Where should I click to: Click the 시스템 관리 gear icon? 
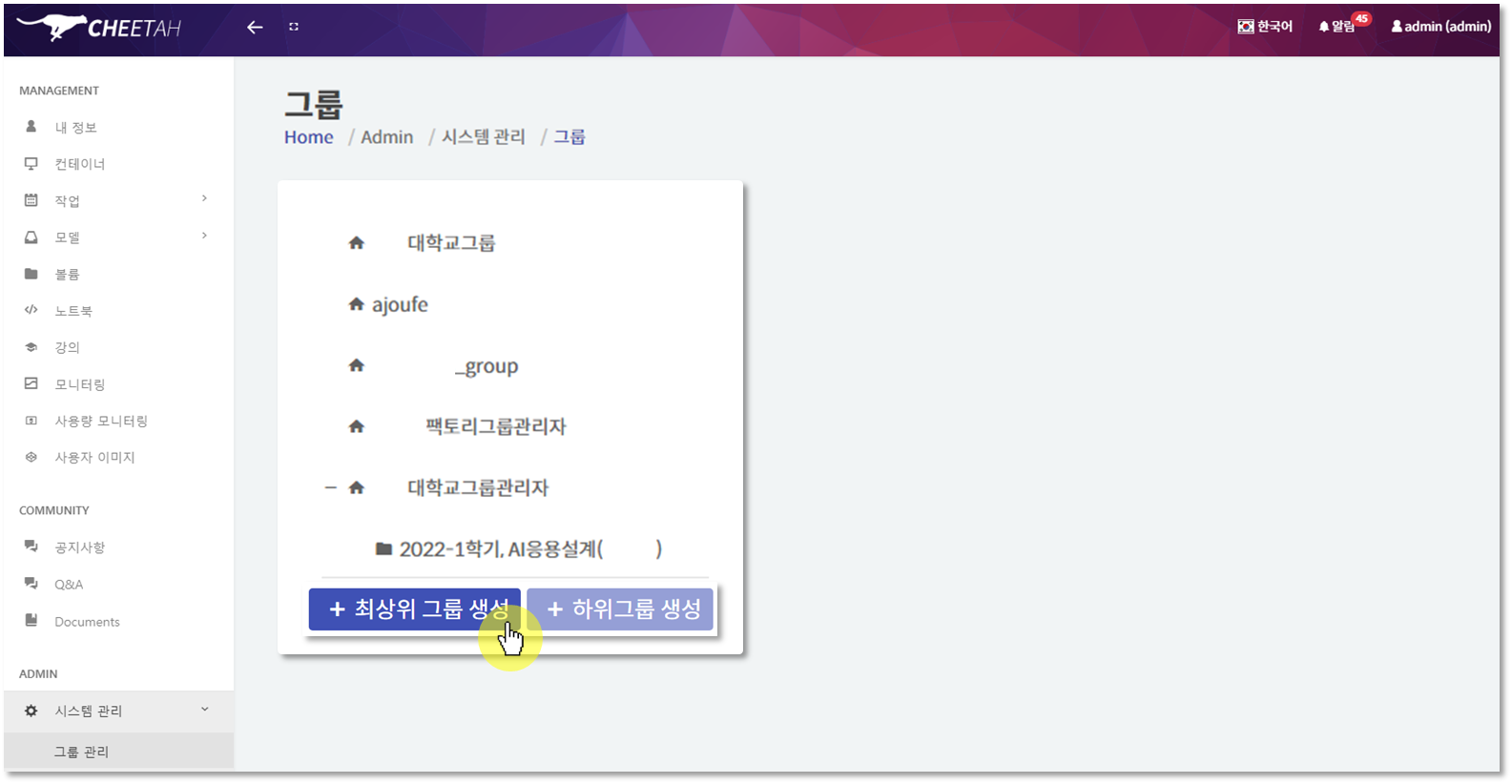pos(31,711)
